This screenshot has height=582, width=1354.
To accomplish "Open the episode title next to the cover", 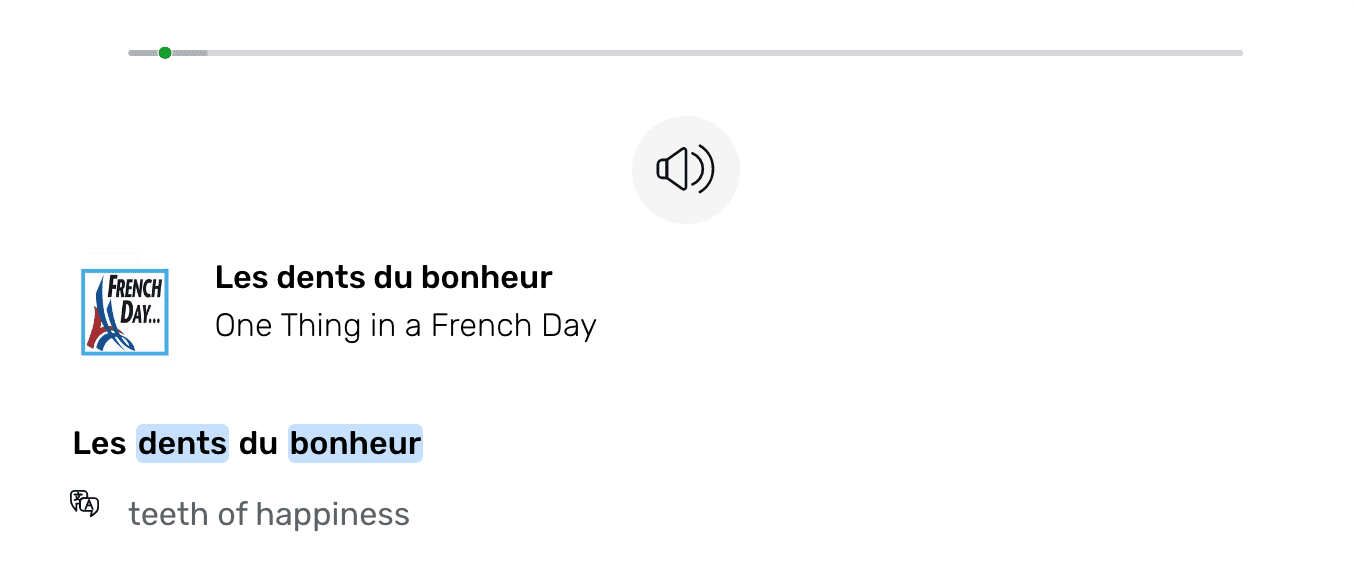I will coord(383,277).
